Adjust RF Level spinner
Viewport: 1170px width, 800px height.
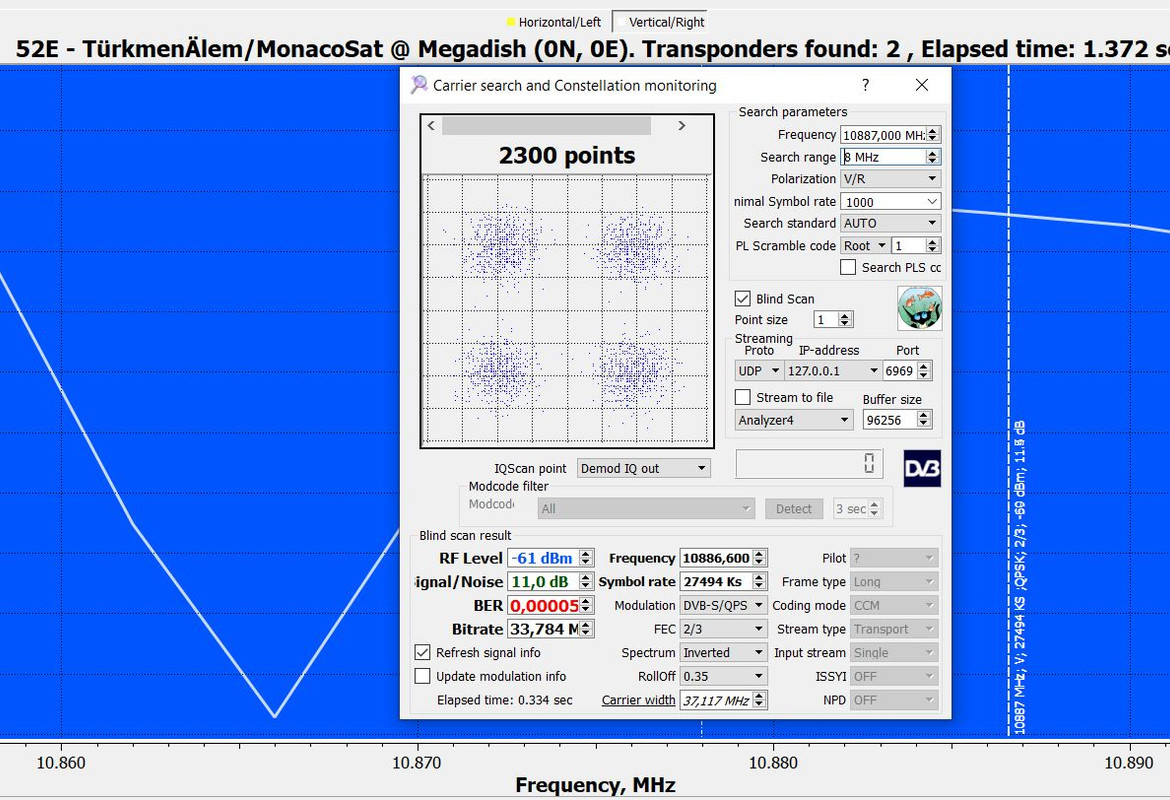586,558
